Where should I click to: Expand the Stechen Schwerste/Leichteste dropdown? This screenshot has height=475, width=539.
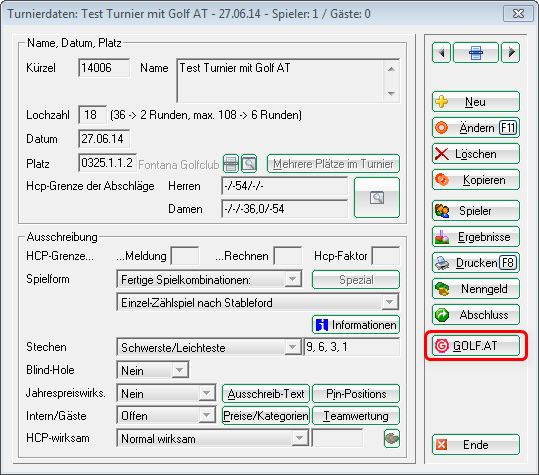pos(293,347)
